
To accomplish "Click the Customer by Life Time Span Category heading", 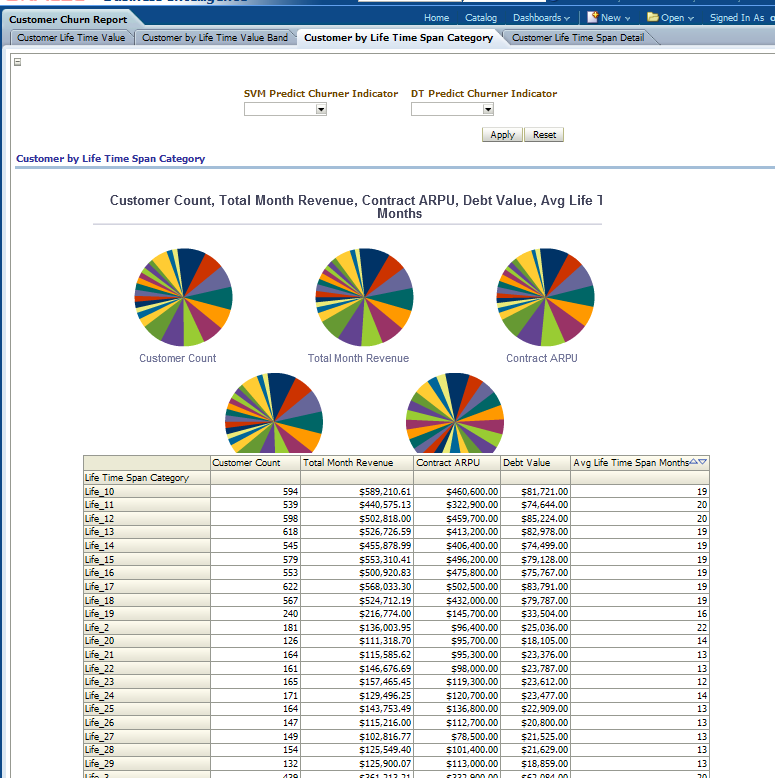I will 111,158.
